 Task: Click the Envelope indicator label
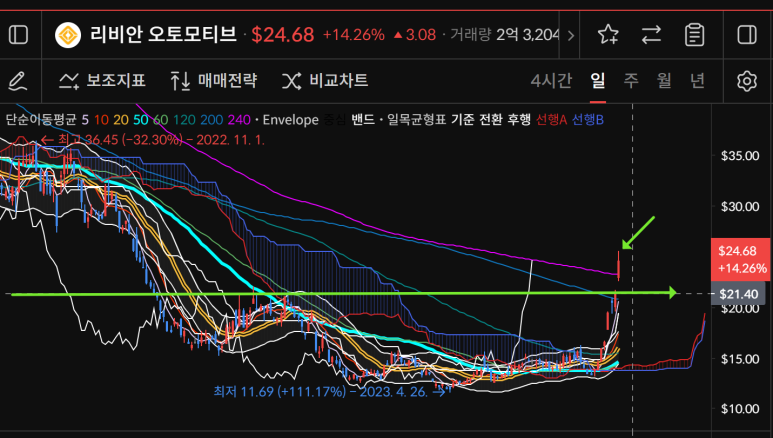[290, 120]
